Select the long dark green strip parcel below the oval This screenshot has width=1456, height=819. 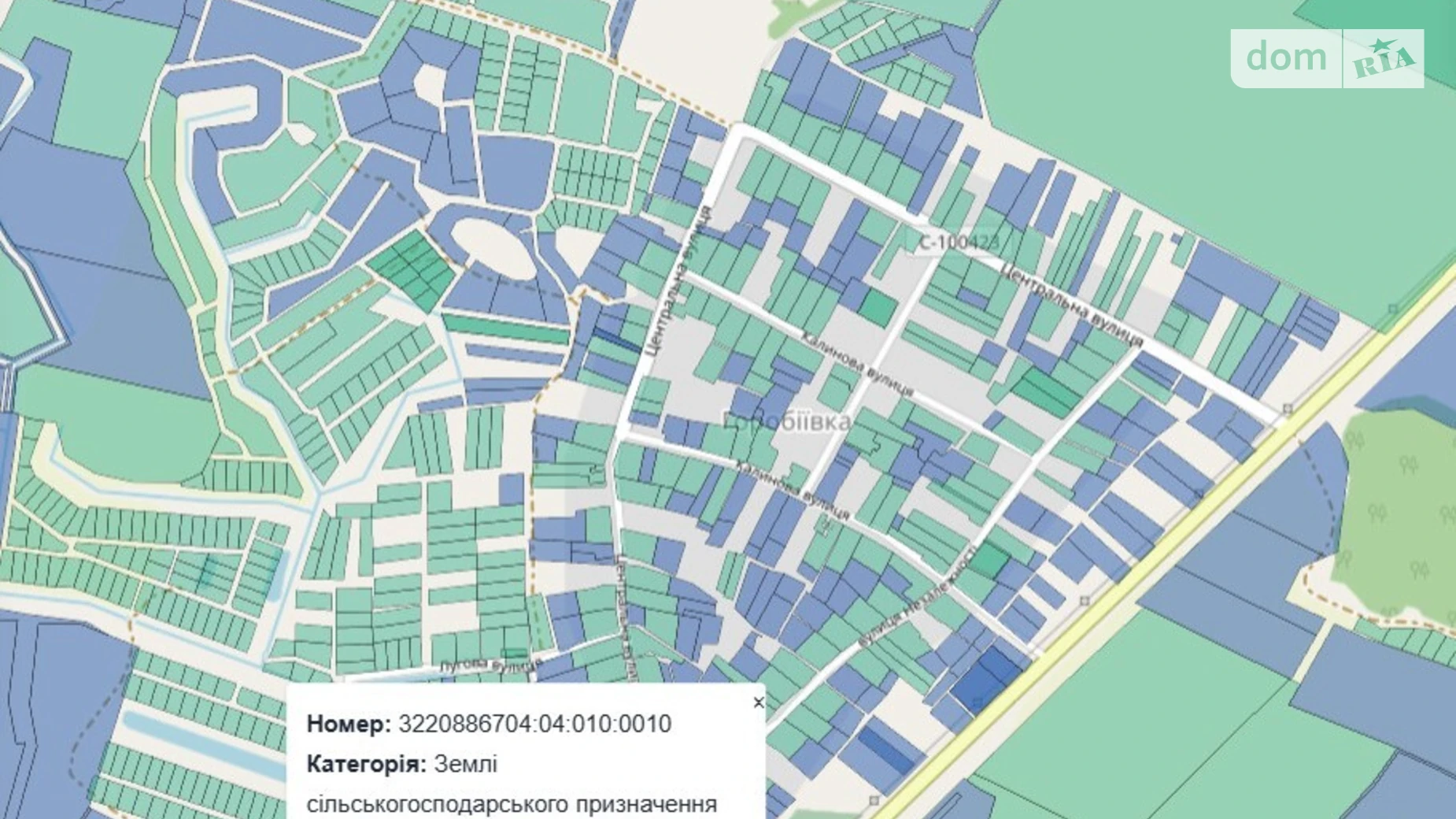505,328
